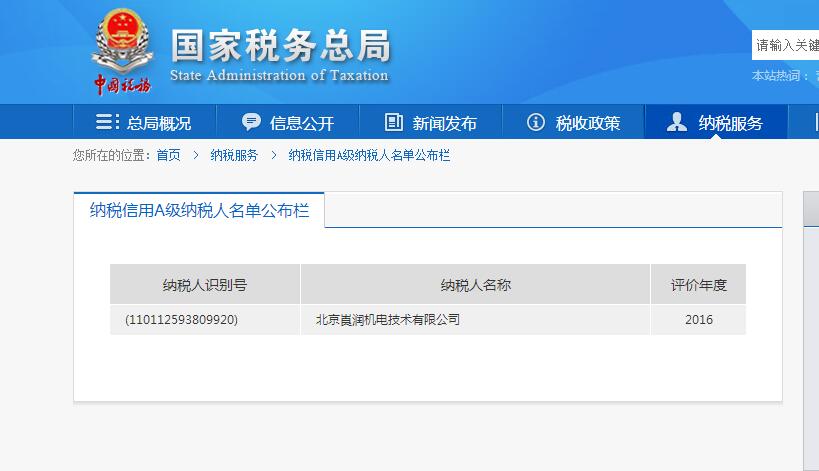Screen dimensions: 819x471
Task: Click the list icon beside 总局概况
Action: tap(107, 122)
